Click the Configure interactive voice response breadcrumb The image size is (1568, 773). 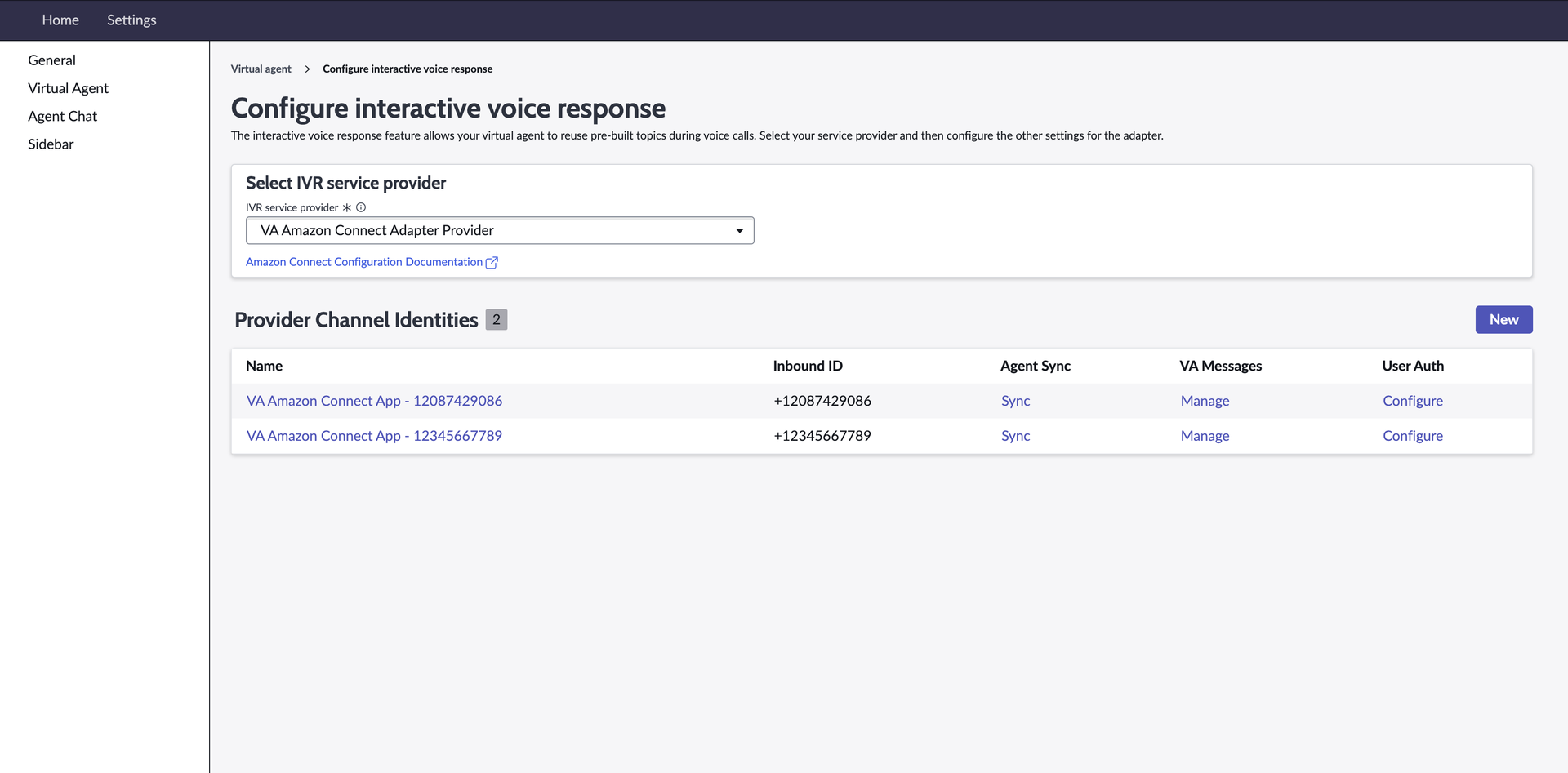[x=408, y=69]
